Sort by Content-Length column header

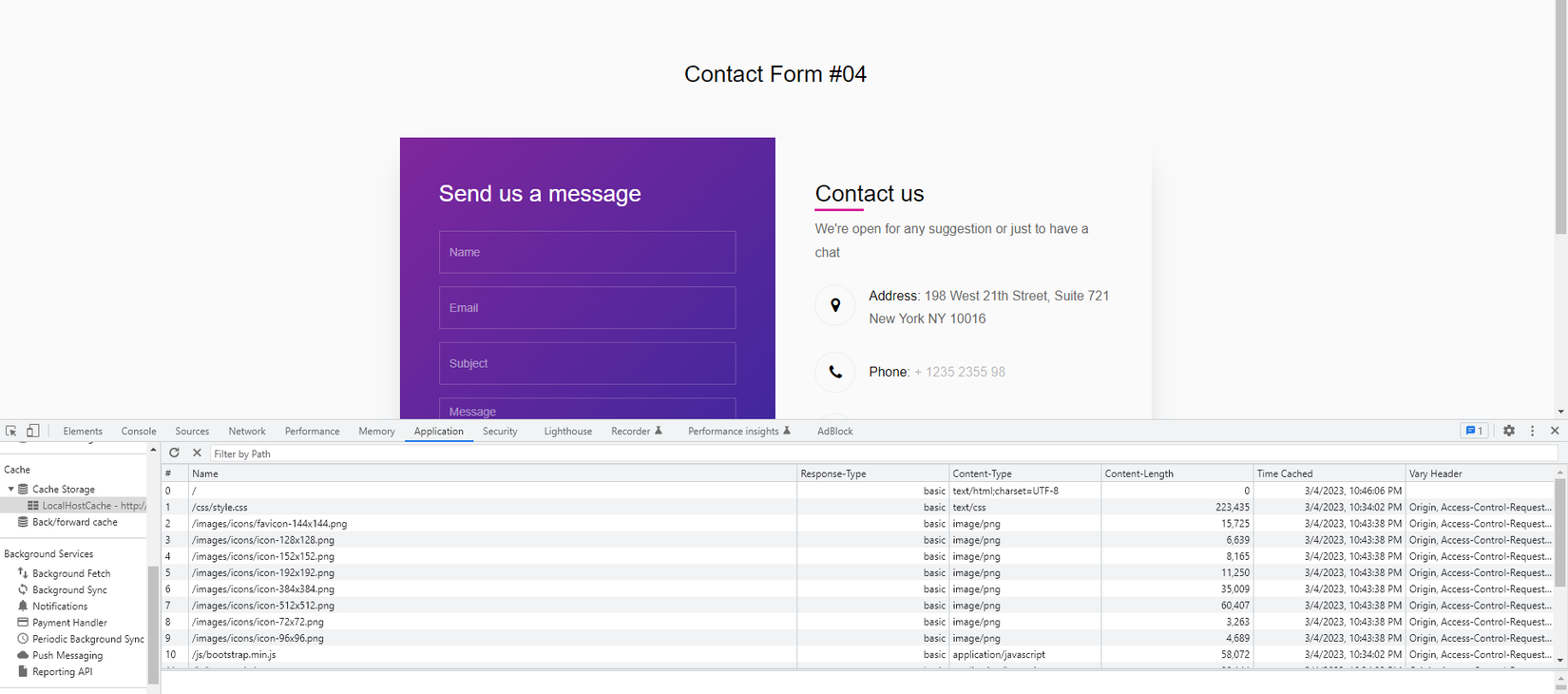point(1176,473)
